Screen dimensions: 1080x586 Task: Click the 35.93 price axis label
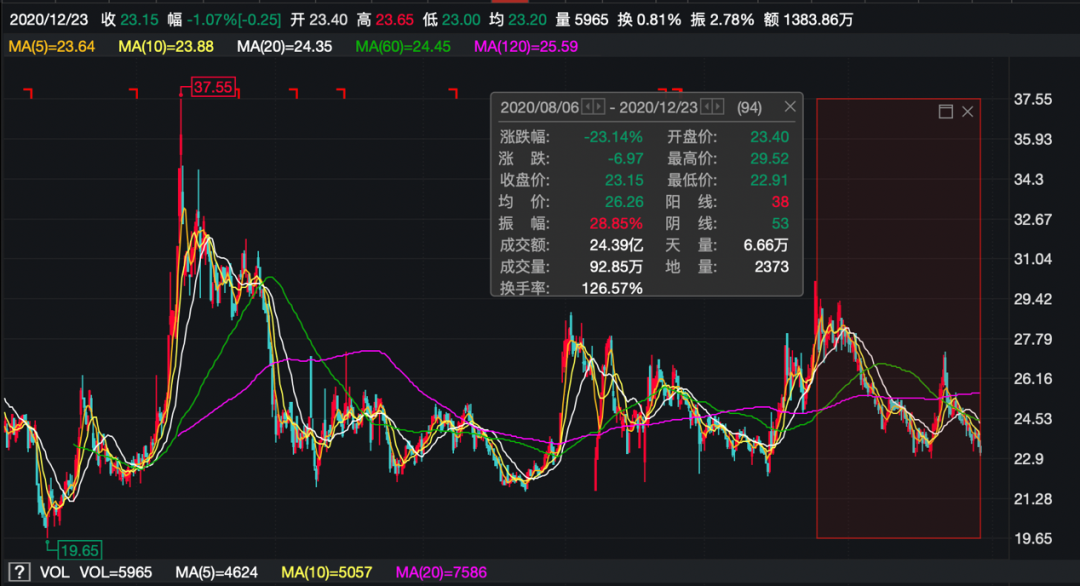tap(1032, 140)
